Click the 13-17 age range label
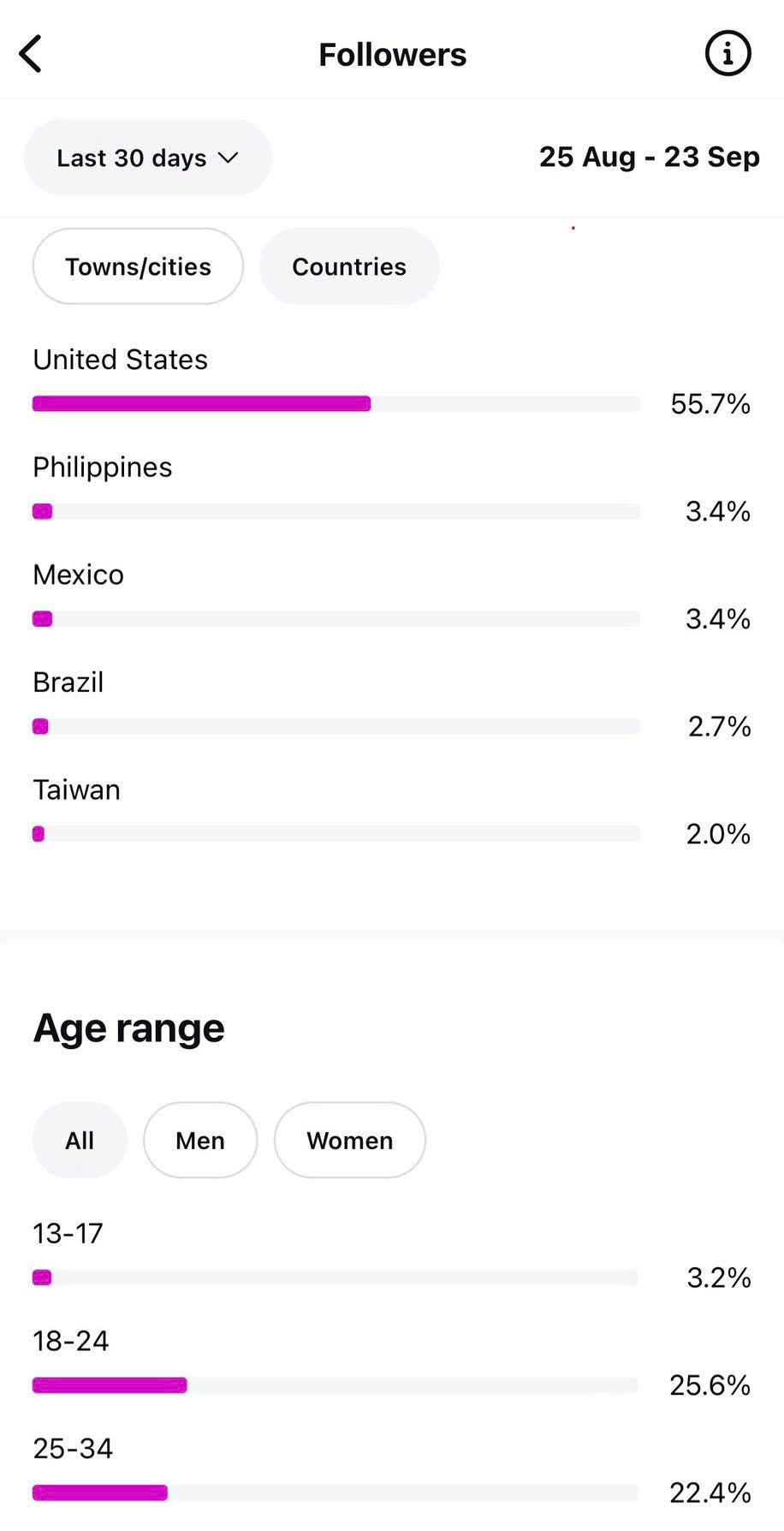This screenshot has width=784, height=1531. [x=68, y=1233]
